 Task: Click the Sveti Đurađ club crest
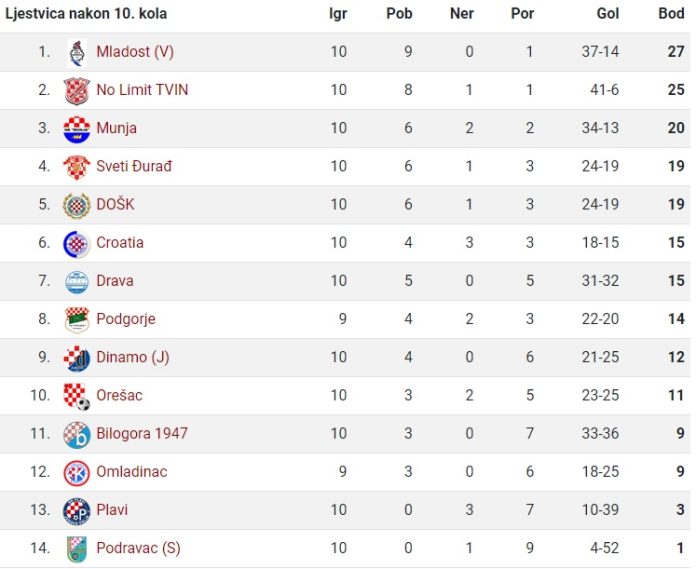pos(77,167)
